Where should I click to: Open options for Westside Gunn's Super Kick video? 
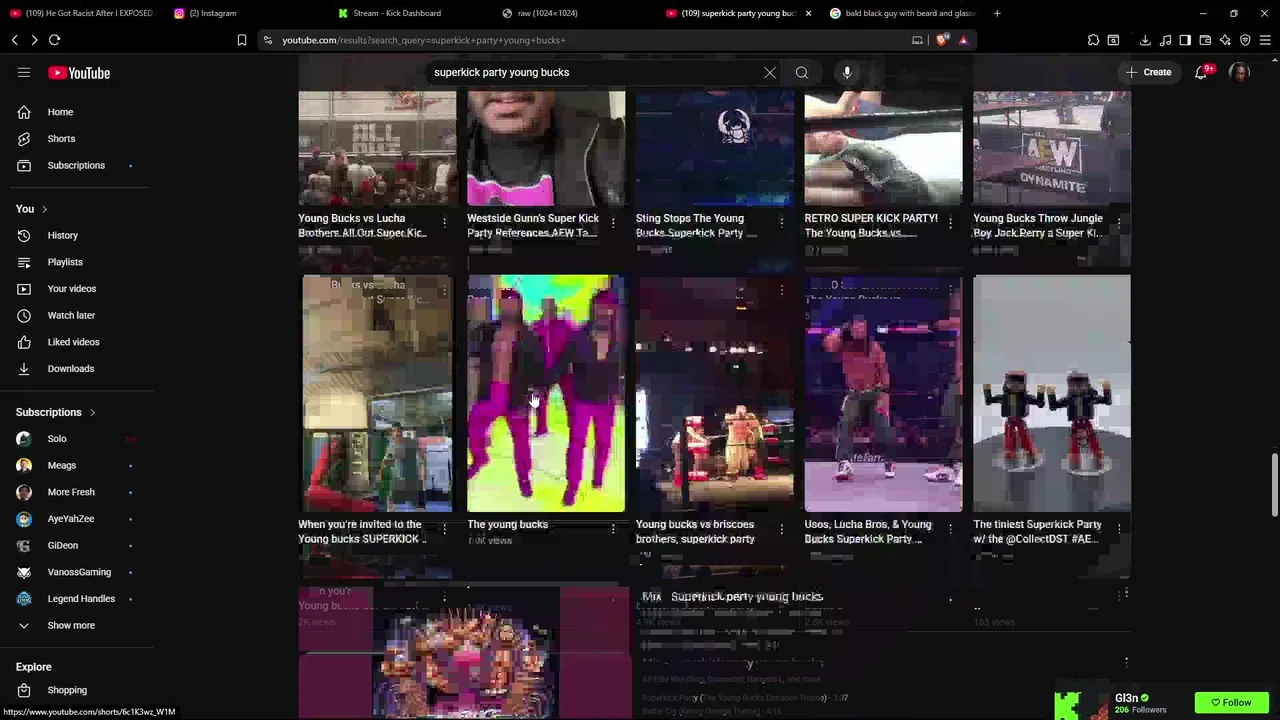[613, 222]
